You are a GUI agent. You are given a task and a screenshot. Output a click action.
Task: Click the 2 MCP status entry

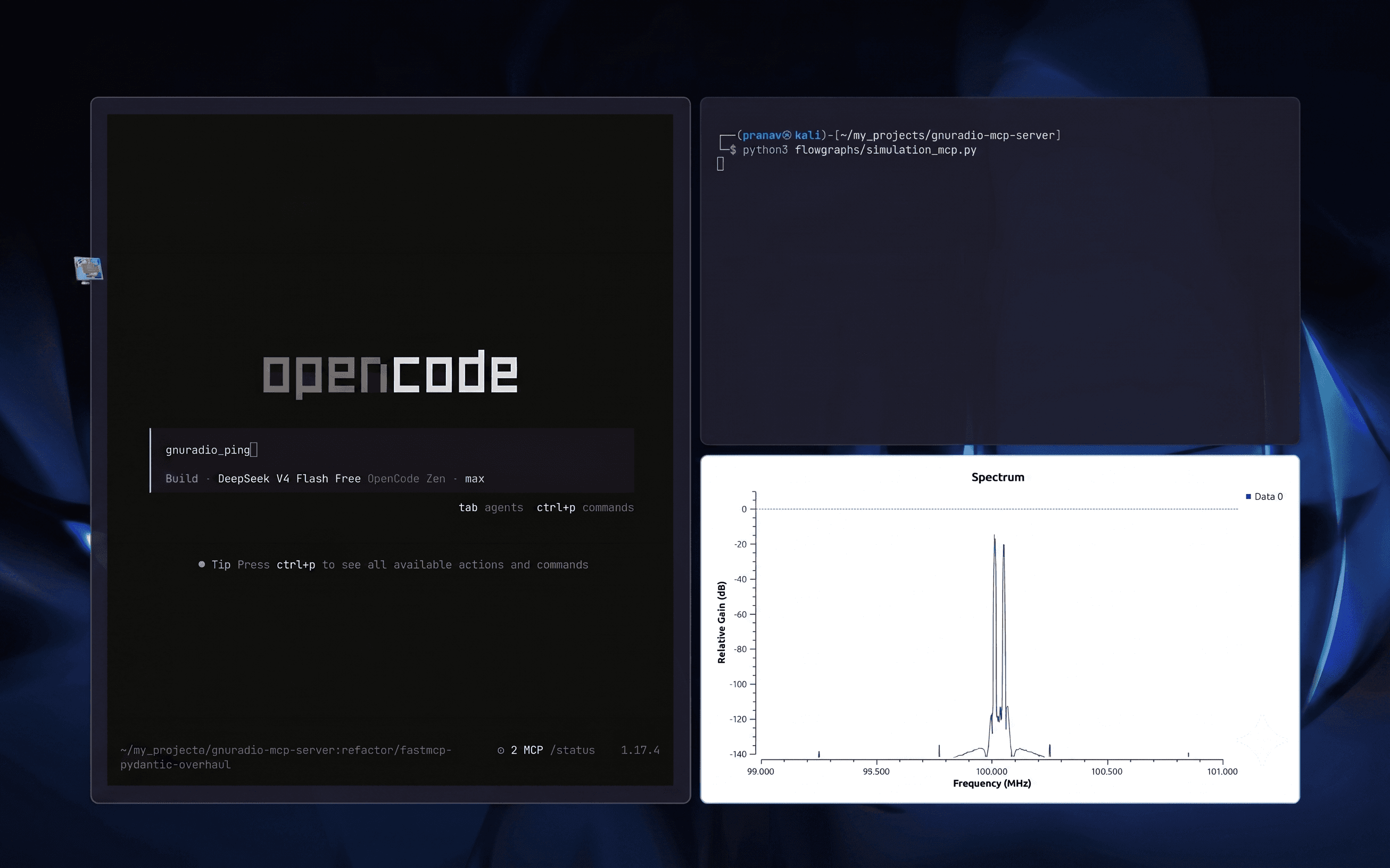[527, 750]
